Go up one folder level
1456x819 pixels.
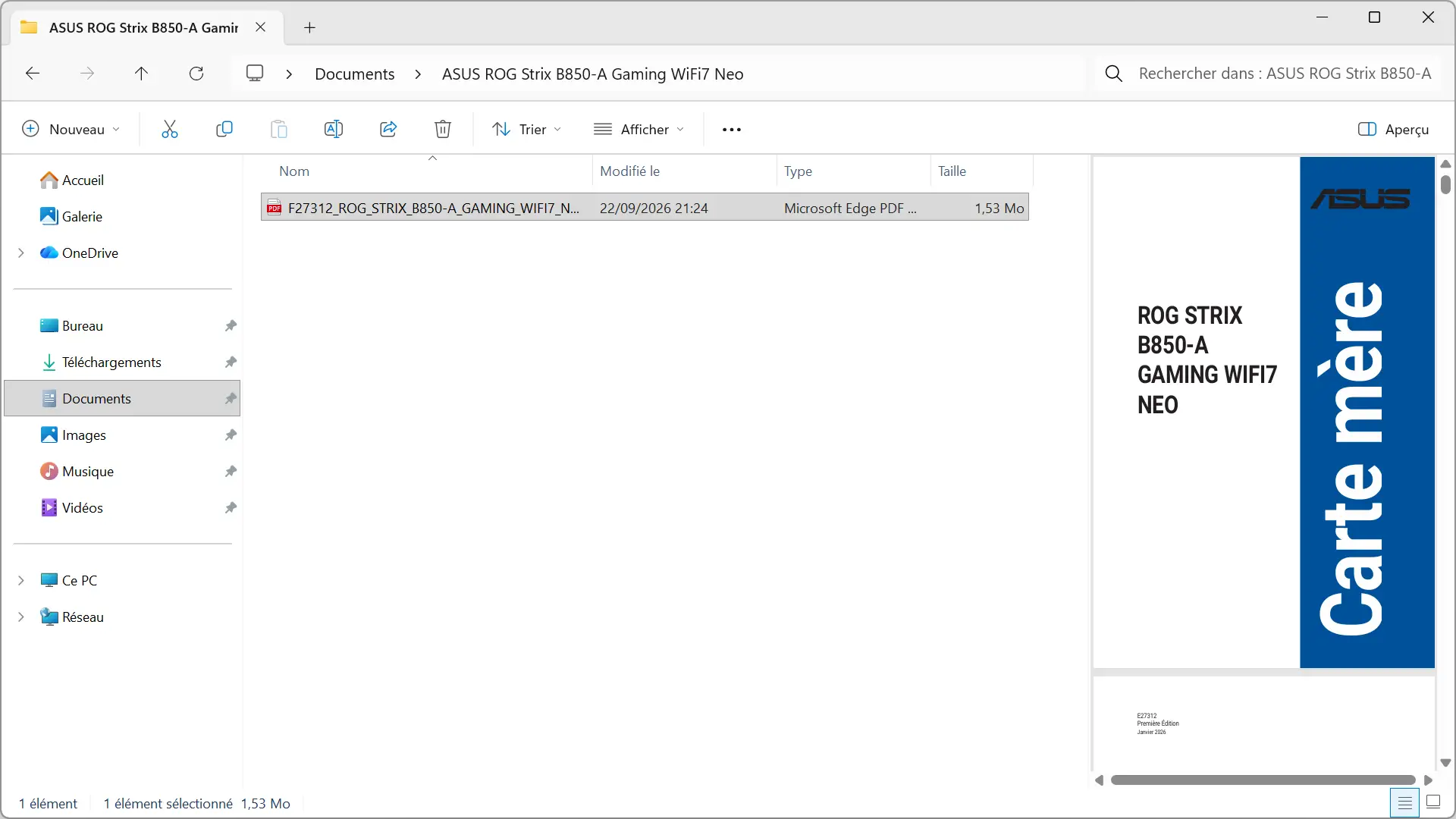tap(141, 74)
